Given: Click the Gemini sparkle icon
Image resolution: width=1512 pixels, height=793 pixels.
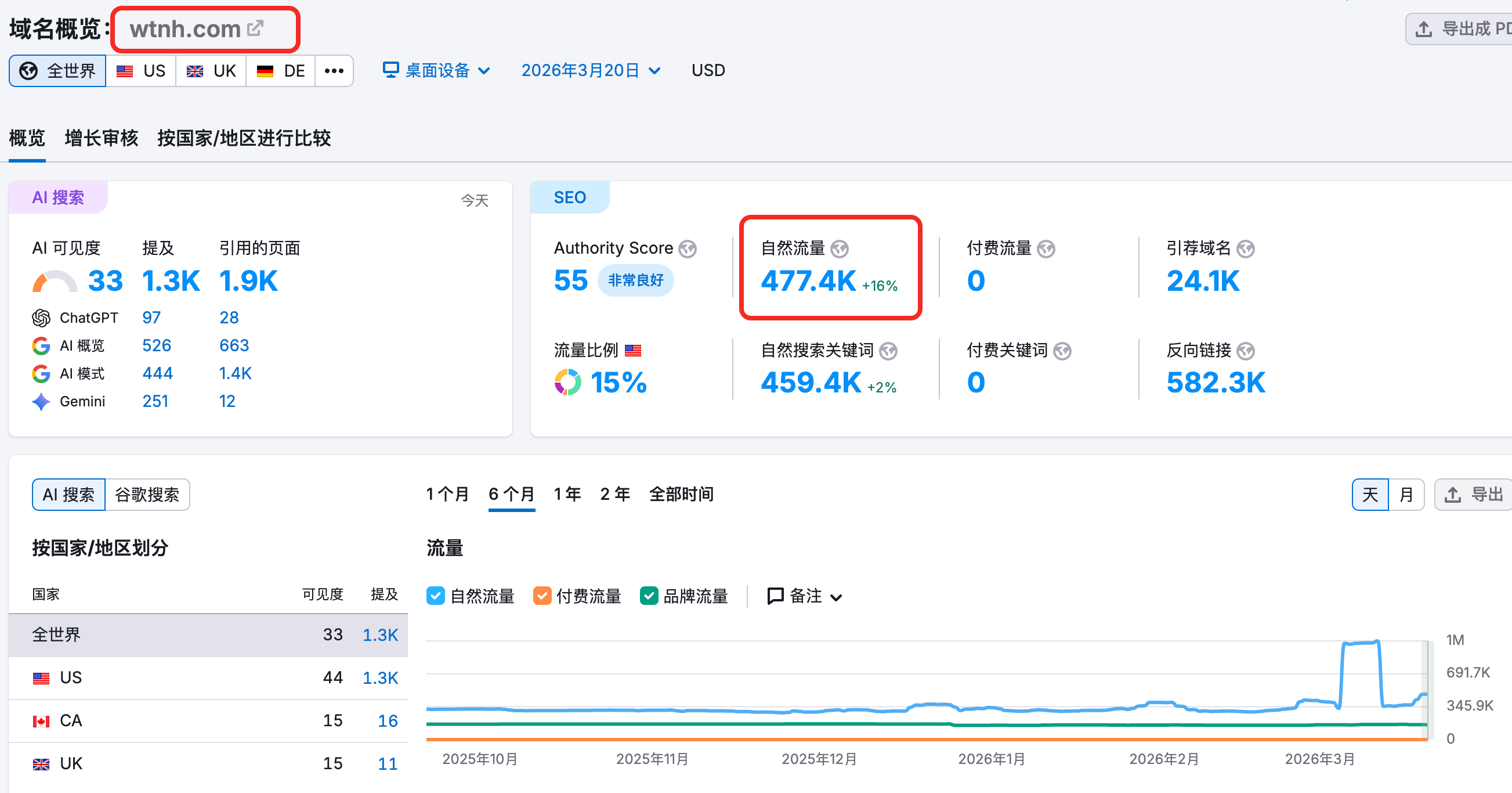Looking at the screenshot, I should point(41,402).
